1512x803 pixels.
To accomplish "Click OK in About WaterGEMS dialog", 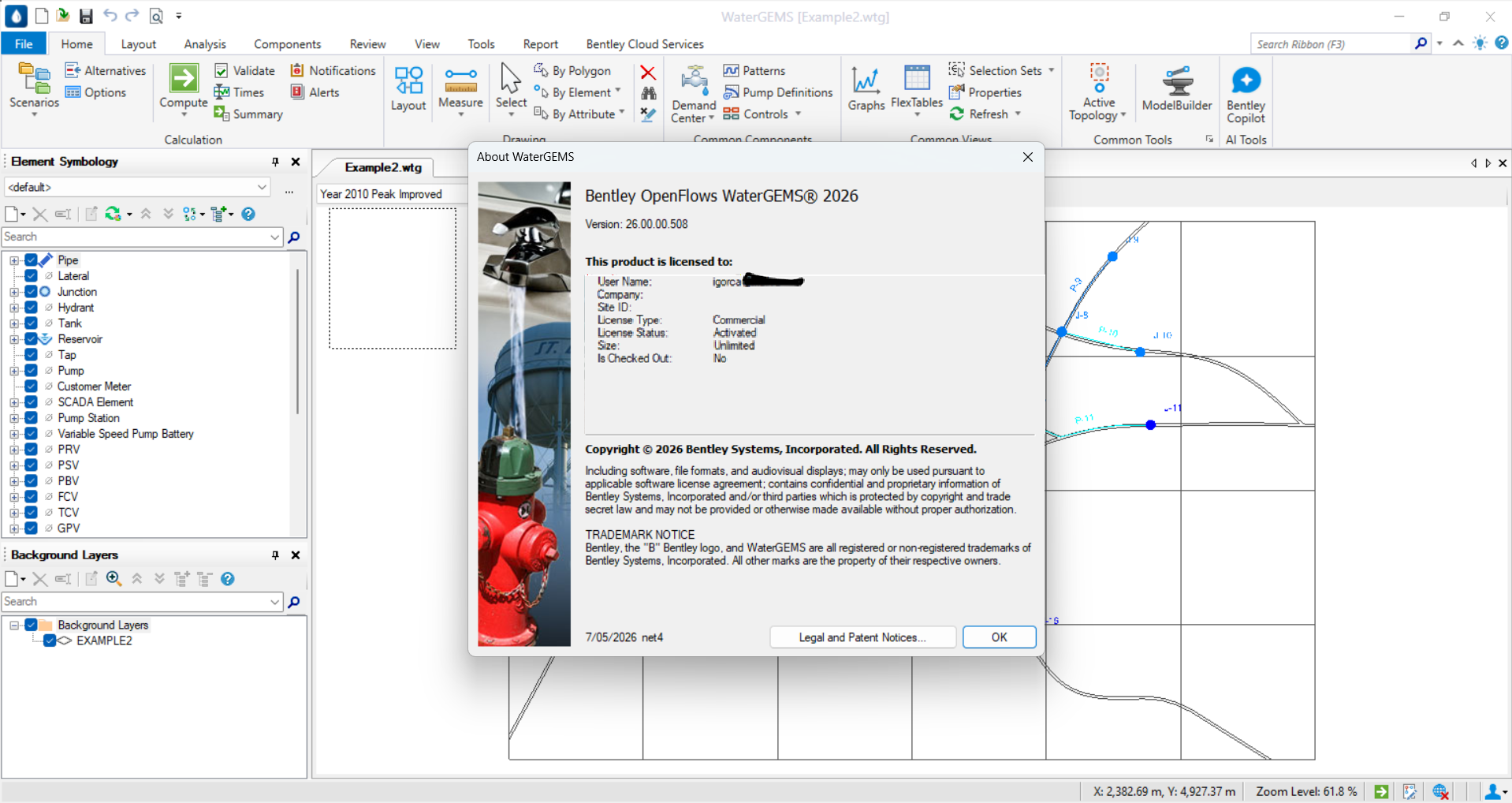I will pyautogui.click(x=999, y=637).
